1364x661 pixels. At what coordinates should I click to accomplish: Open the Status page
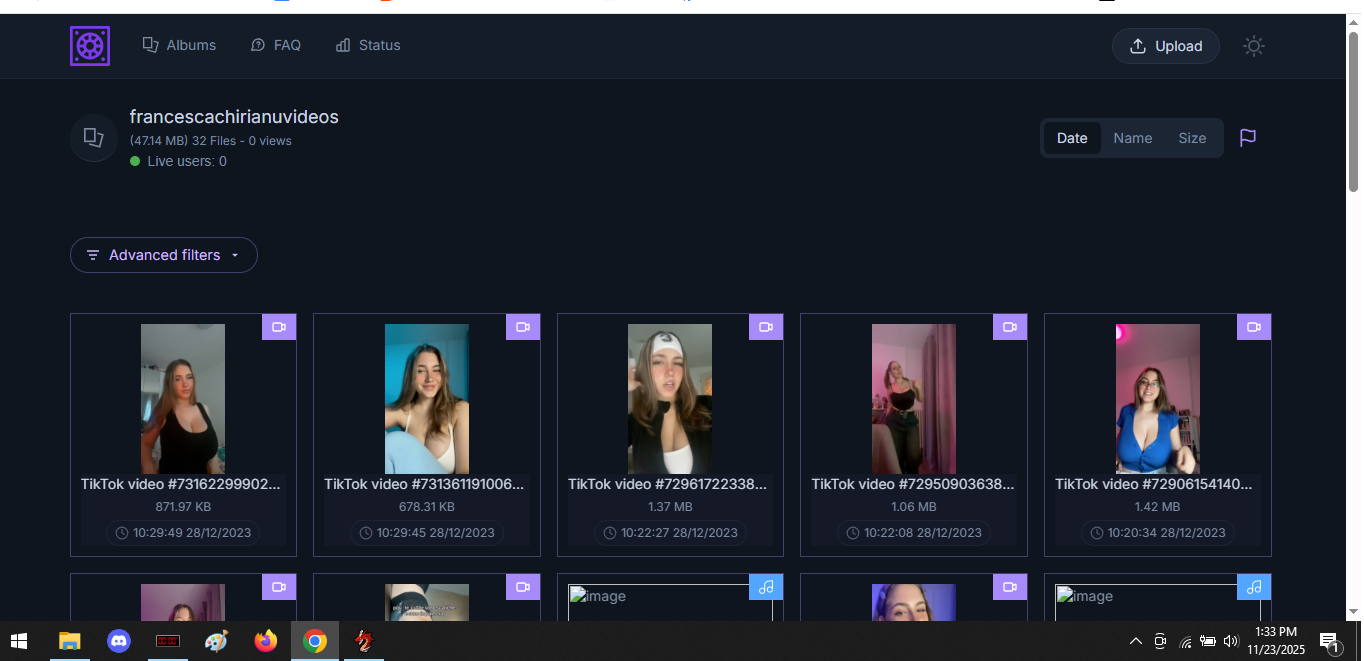(x=367, y=45)
